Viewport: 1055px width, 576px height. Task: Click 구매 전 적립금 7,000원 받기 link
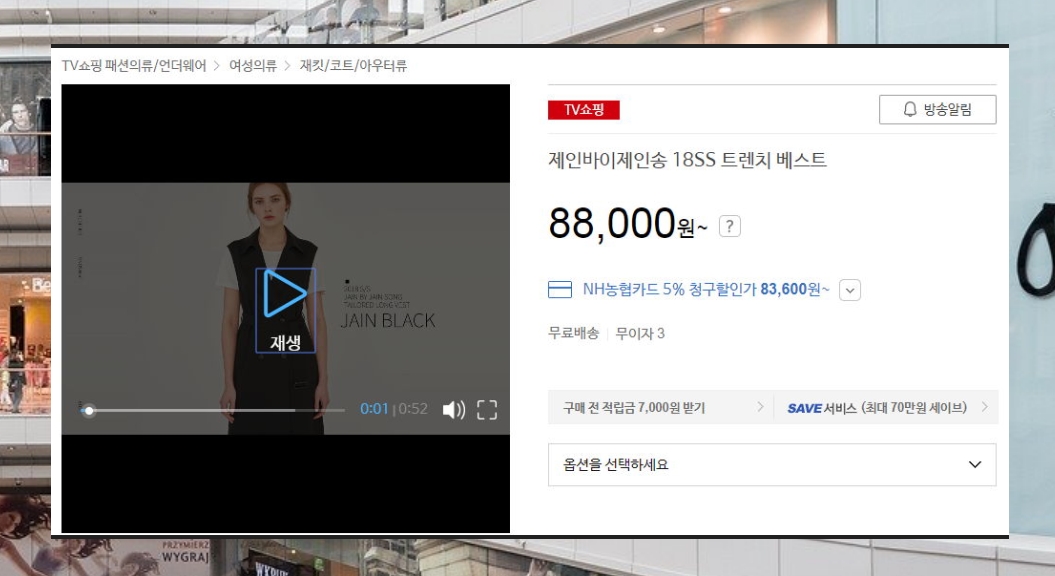(660, 407)
